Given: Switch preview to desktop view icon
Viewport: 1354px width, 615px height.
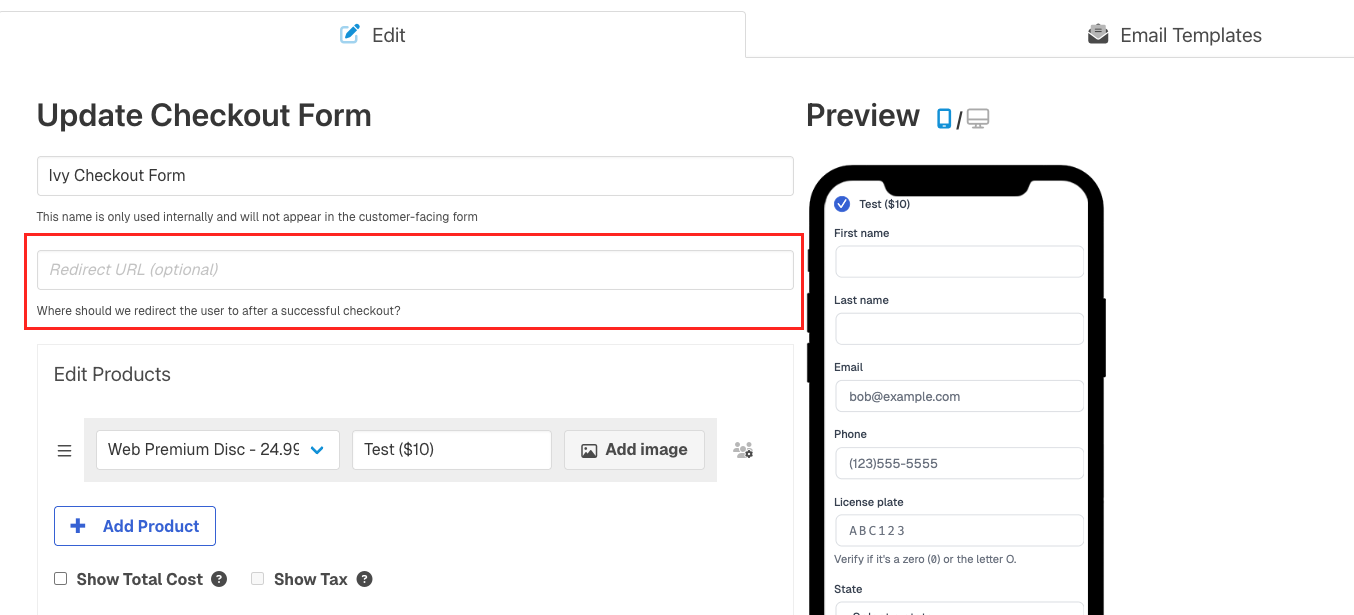Looking at the screenshot, I should [x=976, y=117].
